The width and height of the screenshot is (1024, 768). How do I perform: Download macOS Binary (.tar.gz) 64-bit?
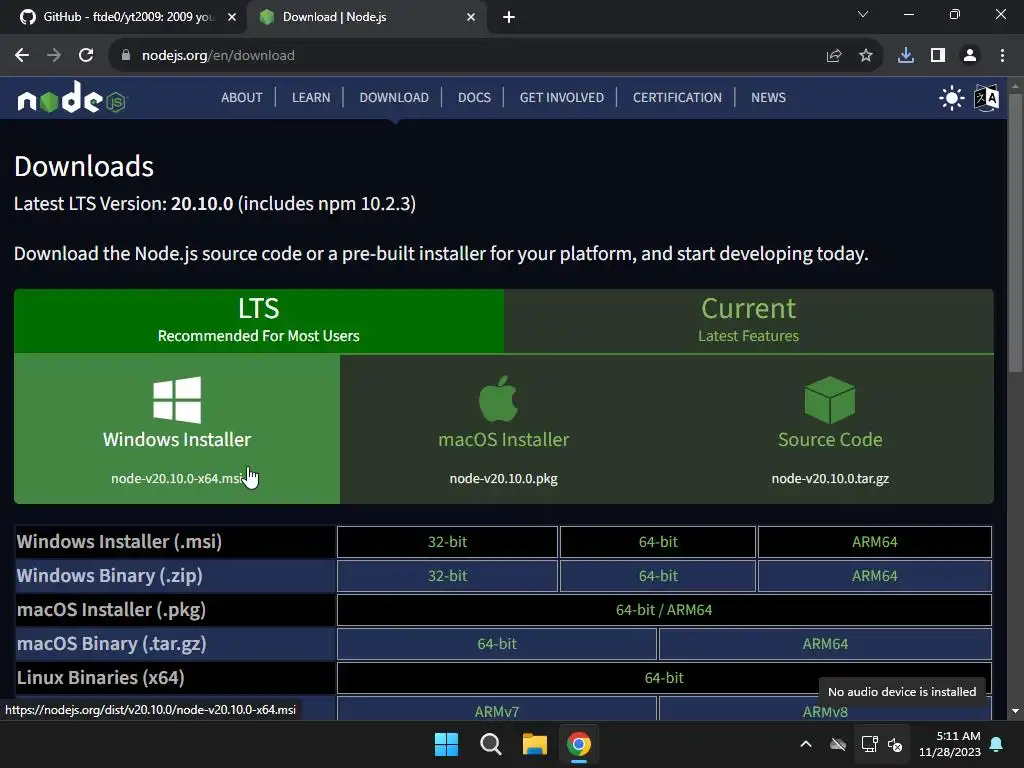point(497,644)
